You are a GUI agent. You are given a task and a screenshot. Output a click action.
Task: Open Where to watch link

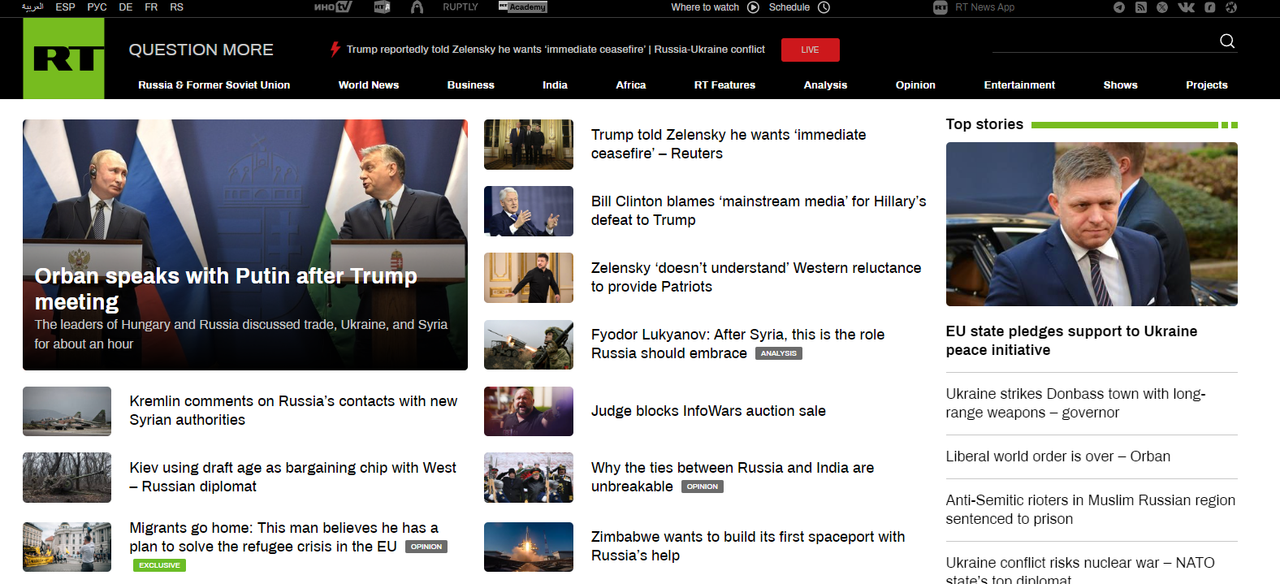click(x=705, y=7)
